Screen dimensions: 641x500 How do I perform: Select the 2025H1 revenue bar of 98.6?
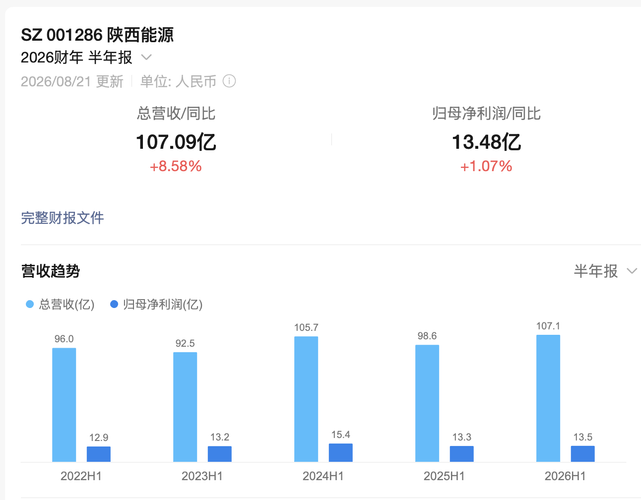(427, 404)
